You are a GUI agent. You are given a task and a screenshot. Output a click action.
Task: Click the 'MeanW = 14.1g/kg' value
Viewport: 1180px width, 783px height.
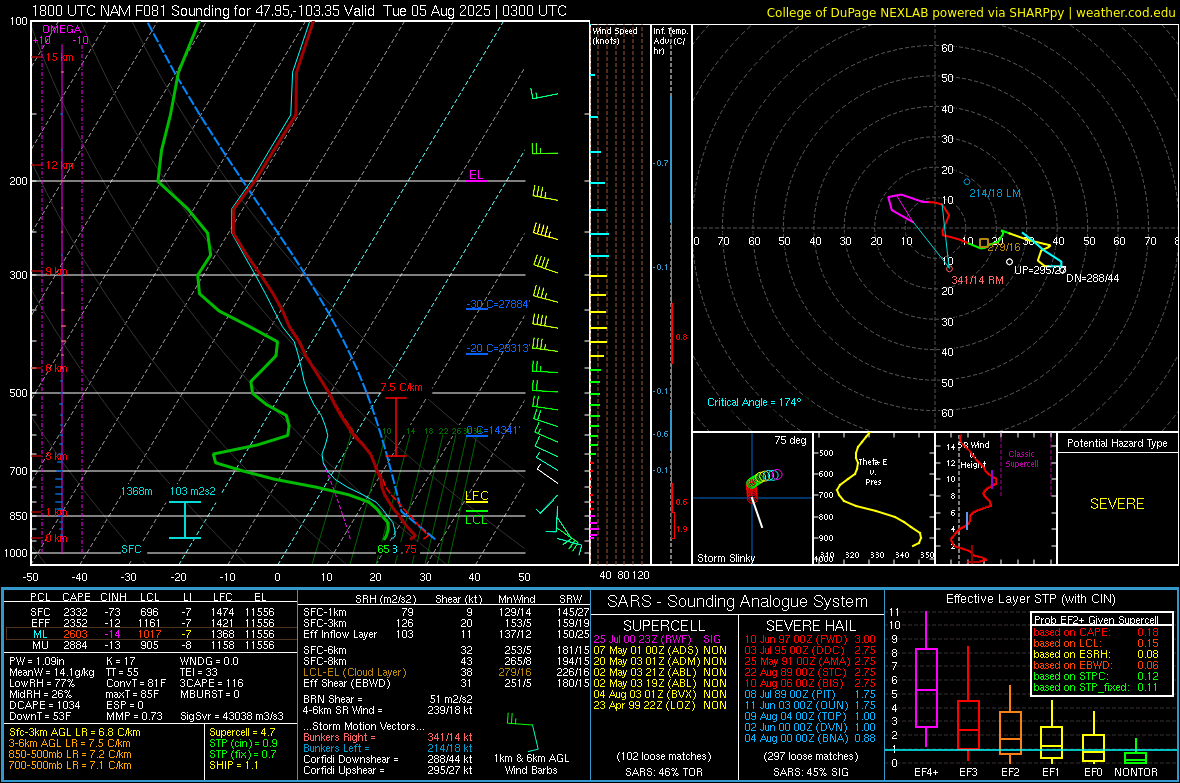52,672
